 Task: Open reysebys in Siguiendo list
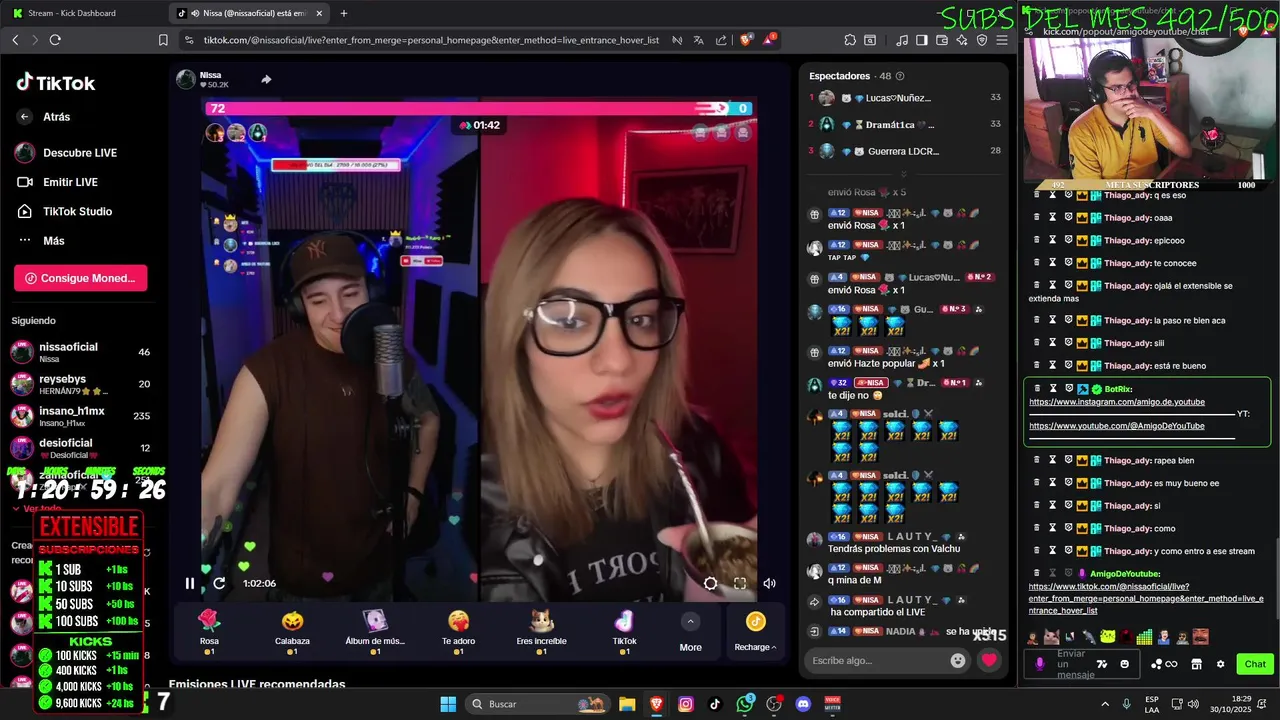80,384
